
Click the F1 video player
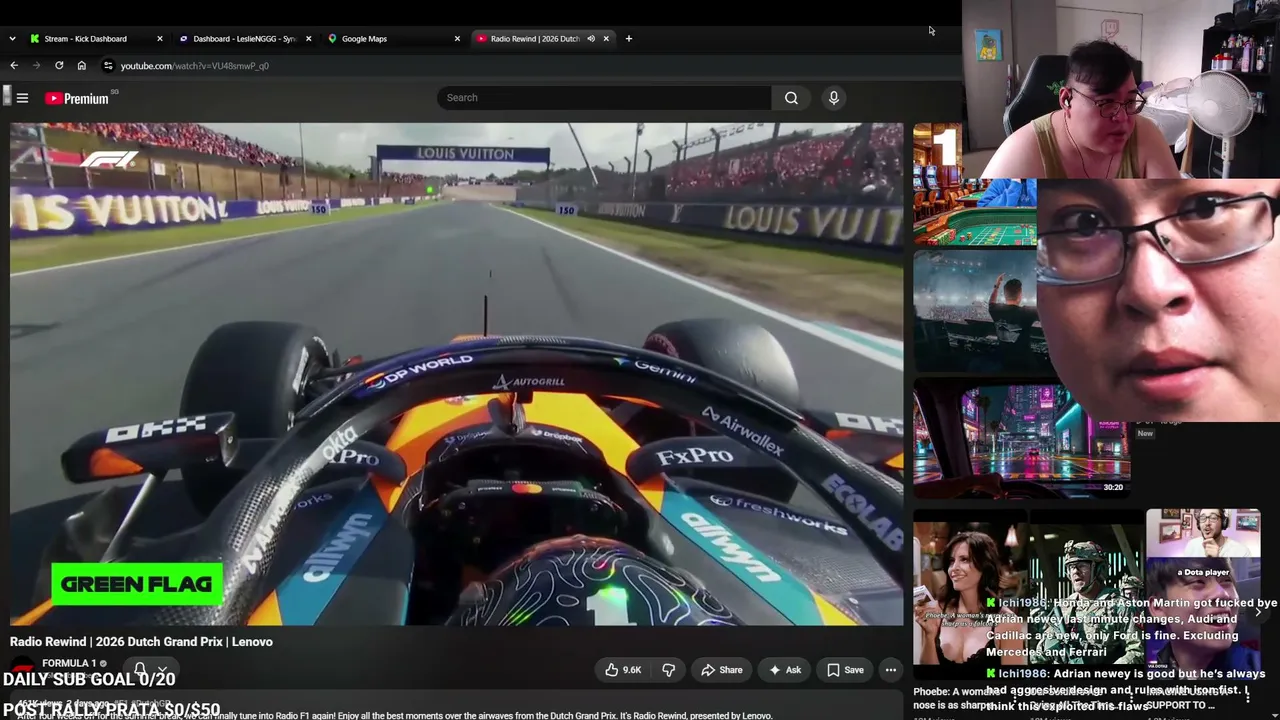(457, 374)
